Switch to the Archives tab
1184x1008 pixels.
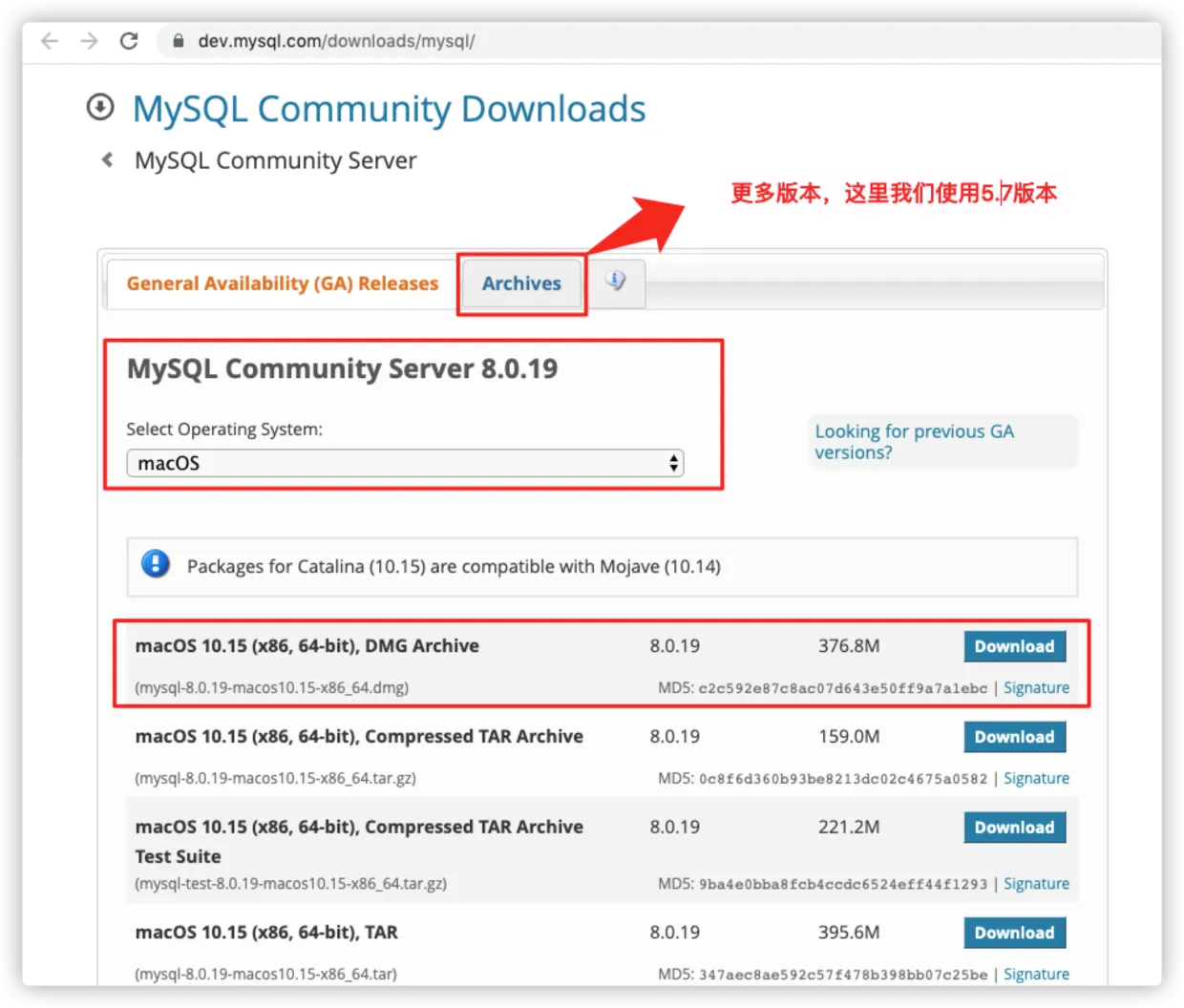521,283
